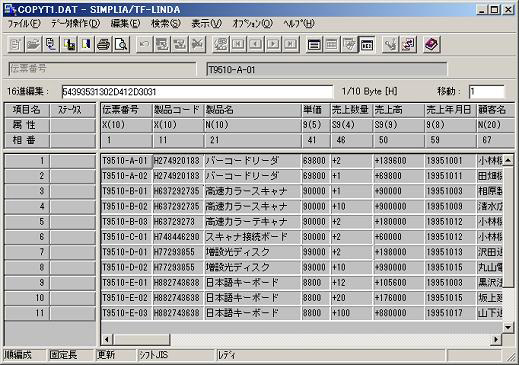
Task: Open print preview with the magnifier page icon
Action: coord(121,44)
